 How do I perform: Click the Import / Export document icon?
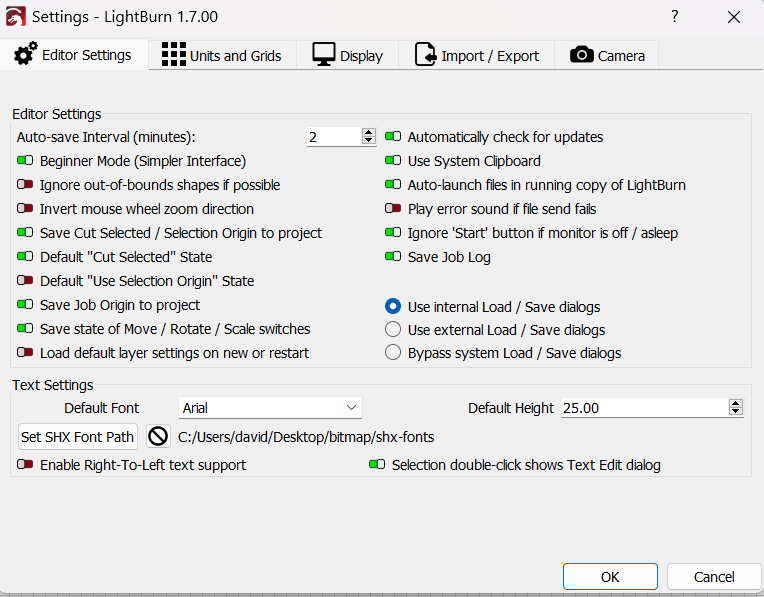[425, 54]
